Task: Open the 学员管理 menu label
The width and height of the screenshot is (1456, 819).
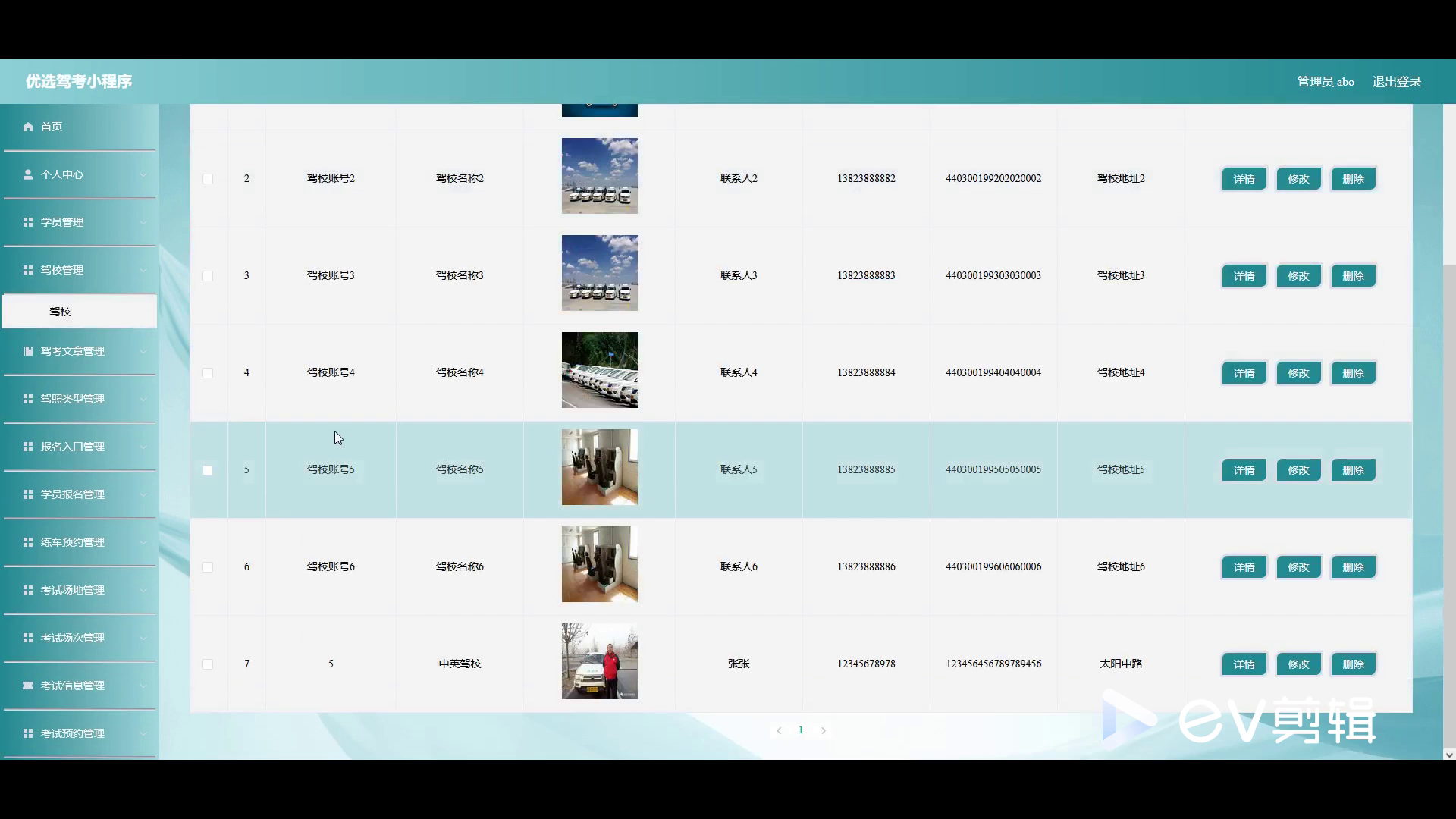Action: coord(62,222)
